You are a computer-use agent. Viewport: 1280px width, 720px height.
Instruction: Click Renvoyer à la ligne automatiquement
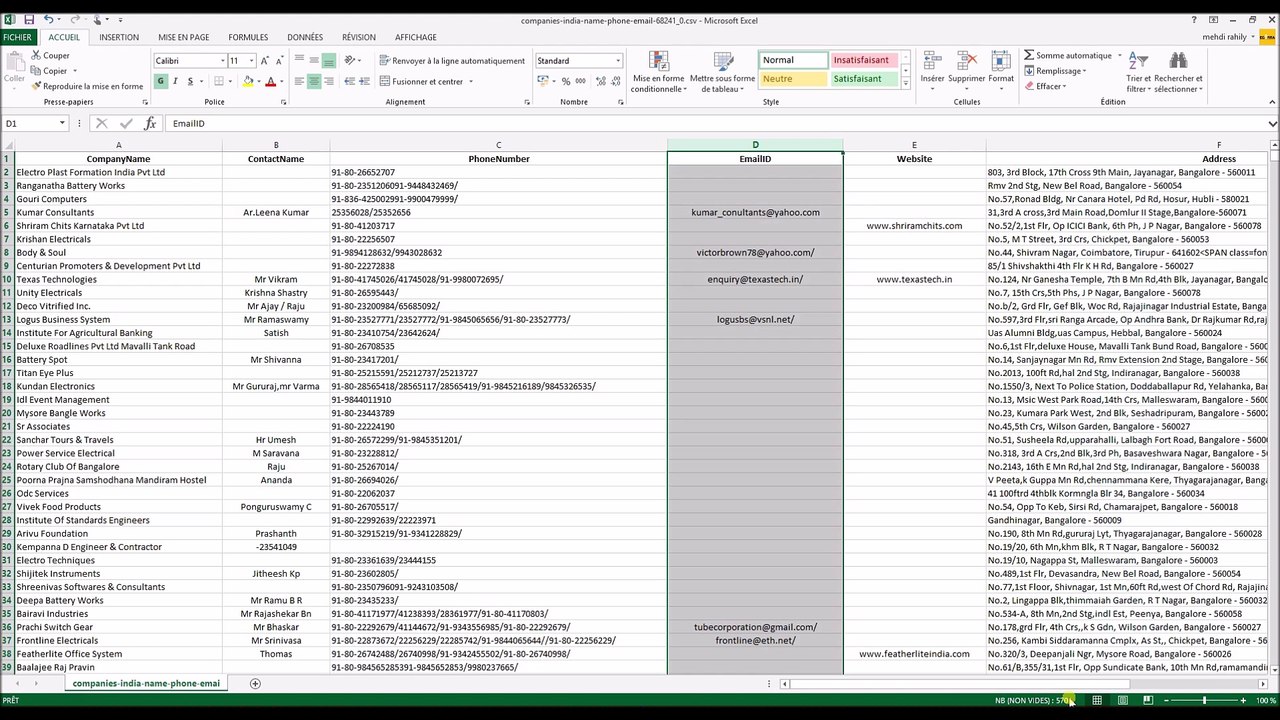click(451, 61)
